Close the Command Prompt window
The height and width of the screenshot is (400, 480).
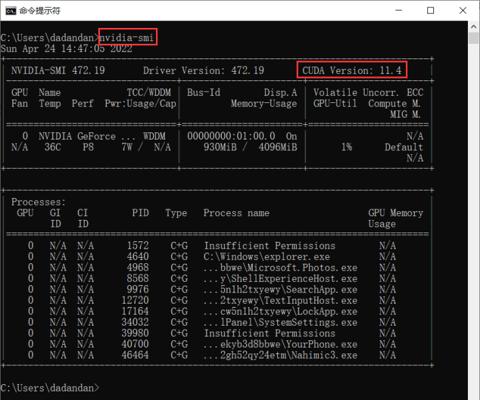[463, 10]
